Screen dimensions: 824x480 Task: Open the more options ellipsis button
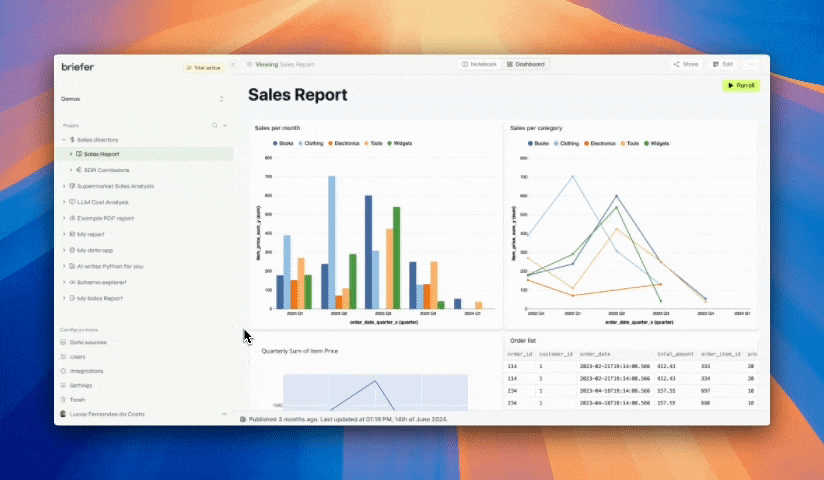pos(751,64)
